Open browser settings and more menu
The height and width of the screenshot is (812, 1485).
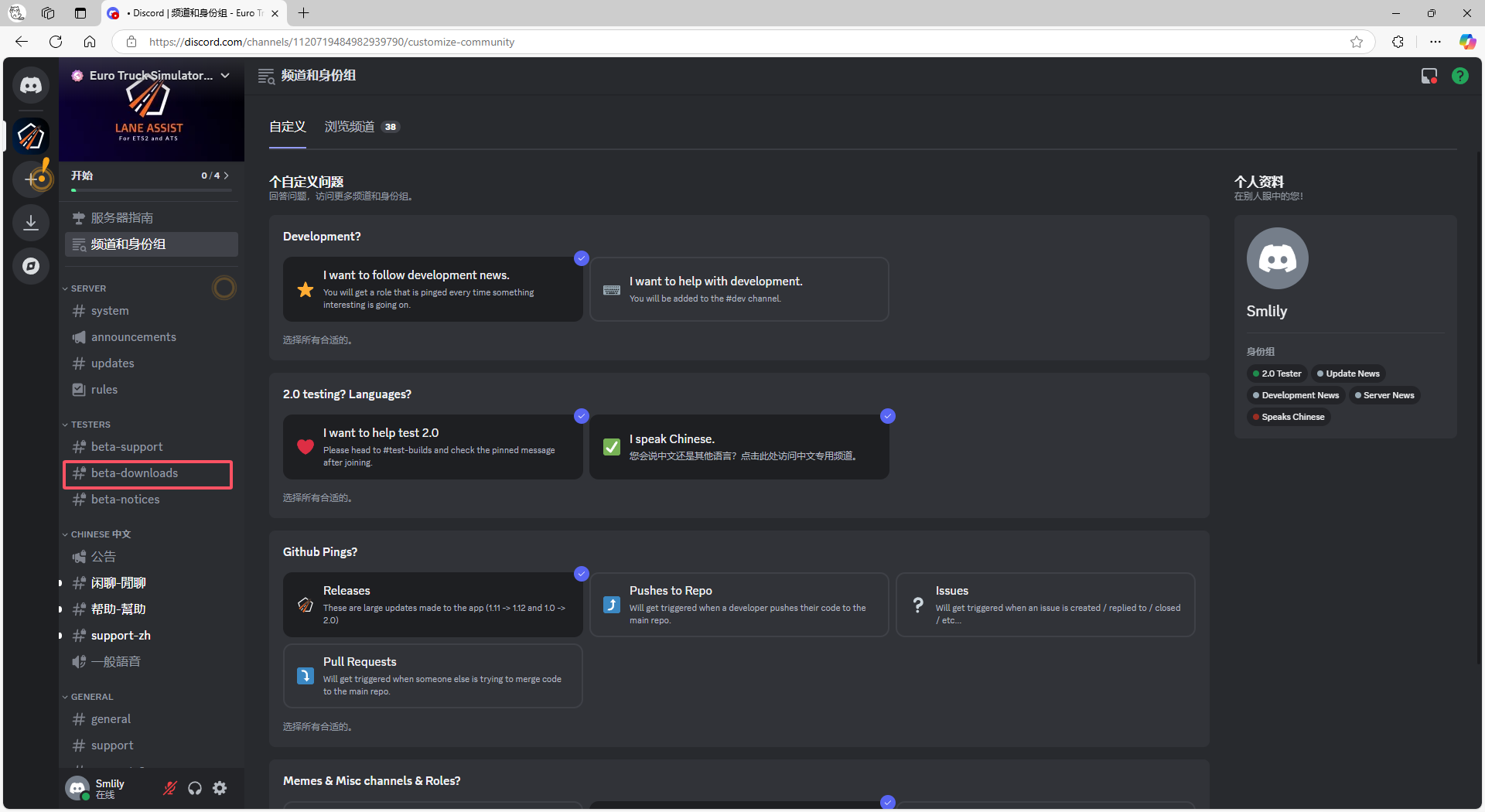1435,42
